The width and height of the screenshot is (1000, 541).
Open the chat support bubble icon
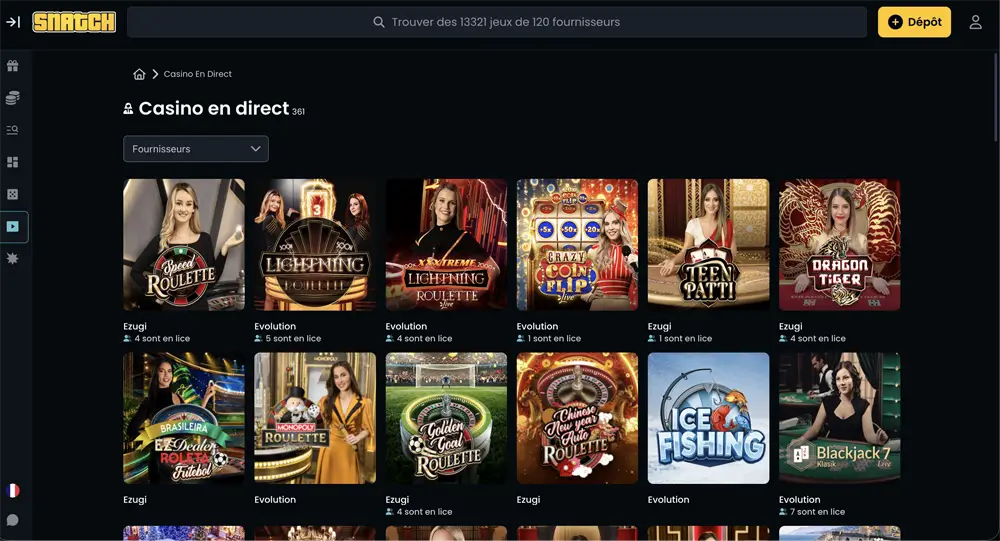pos(13,520)
